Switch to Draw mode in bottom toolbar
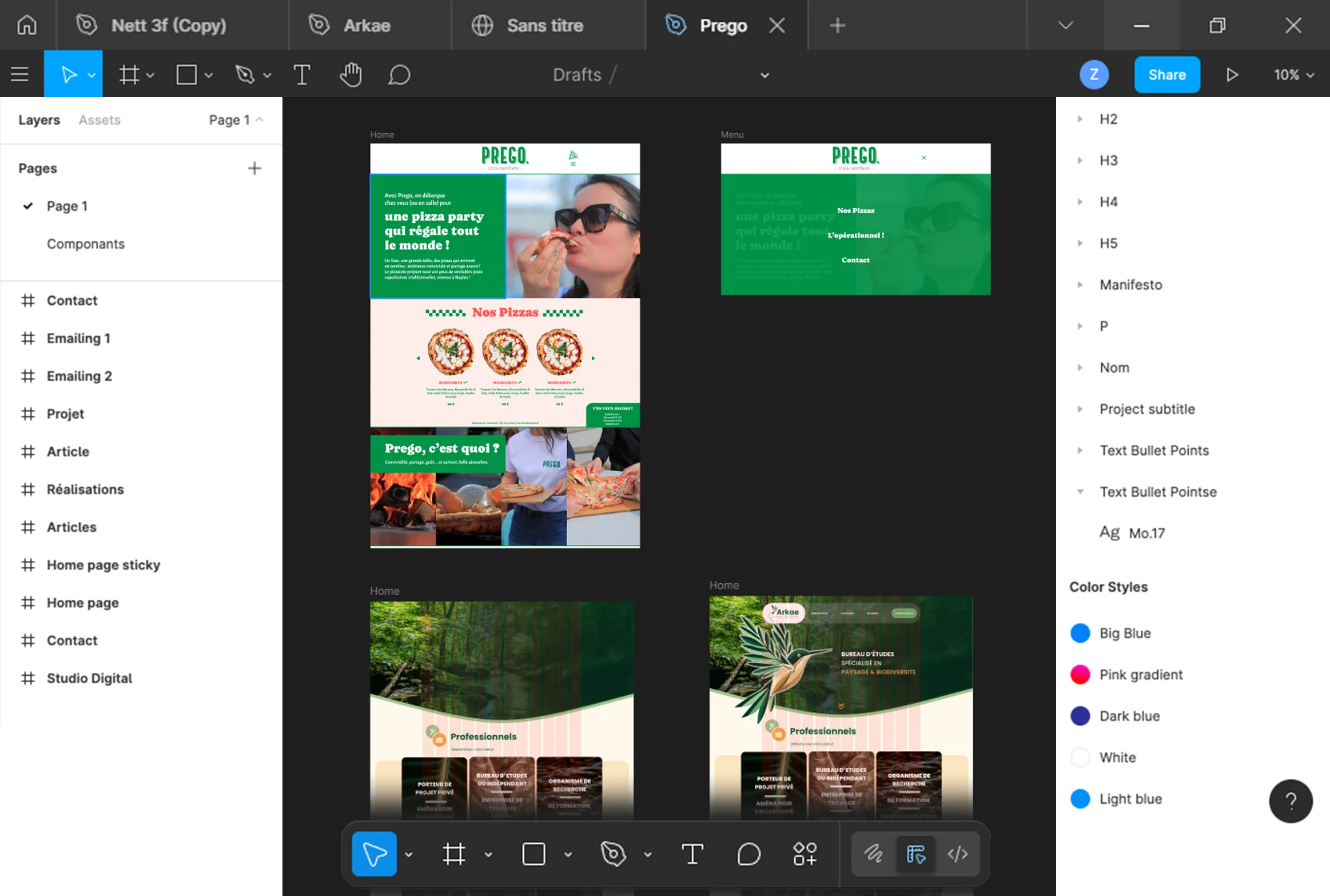Viewport: 1330px width, 896px height. coord(873,854)
